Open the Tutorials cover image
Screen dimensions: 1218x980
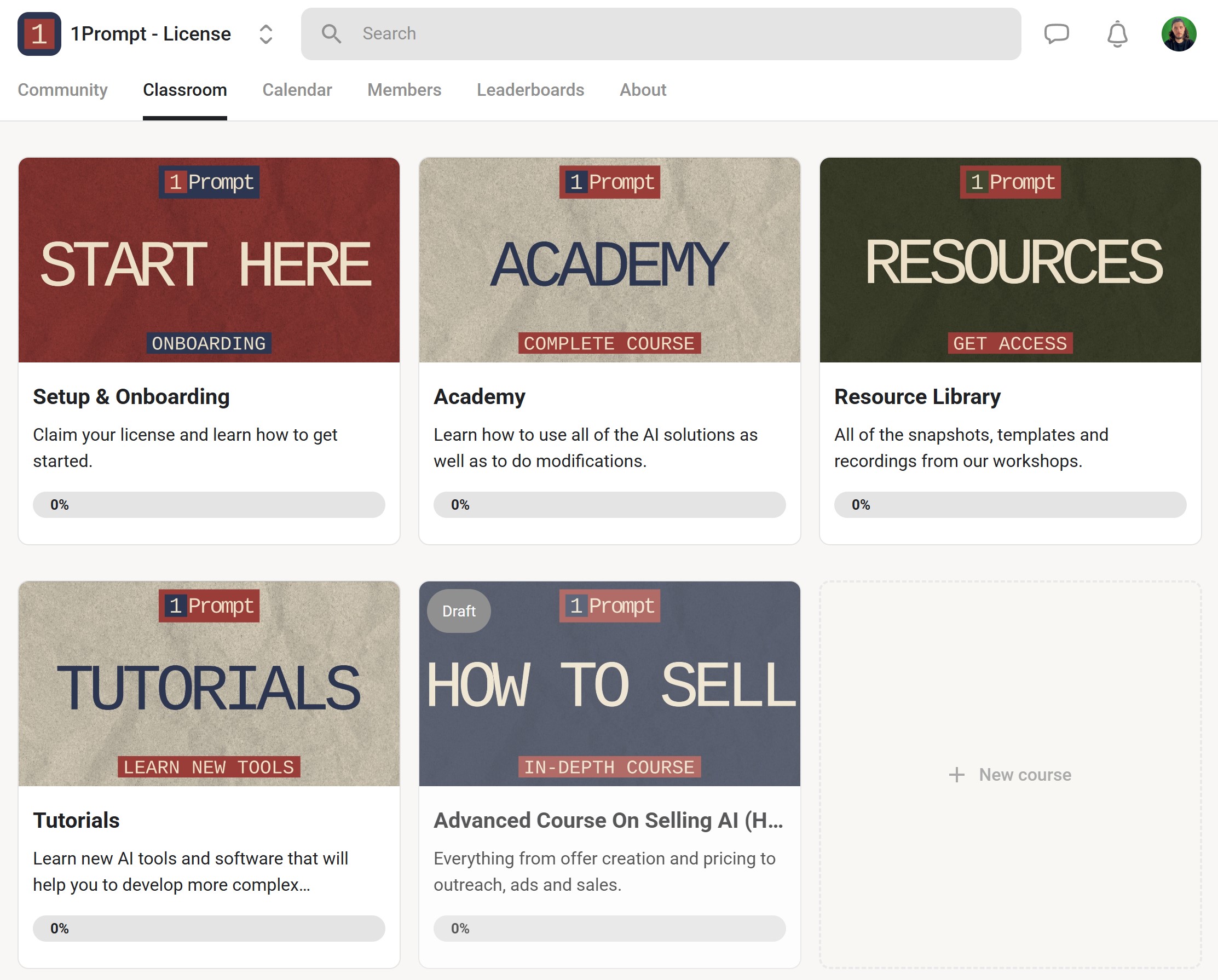point(209,684)
